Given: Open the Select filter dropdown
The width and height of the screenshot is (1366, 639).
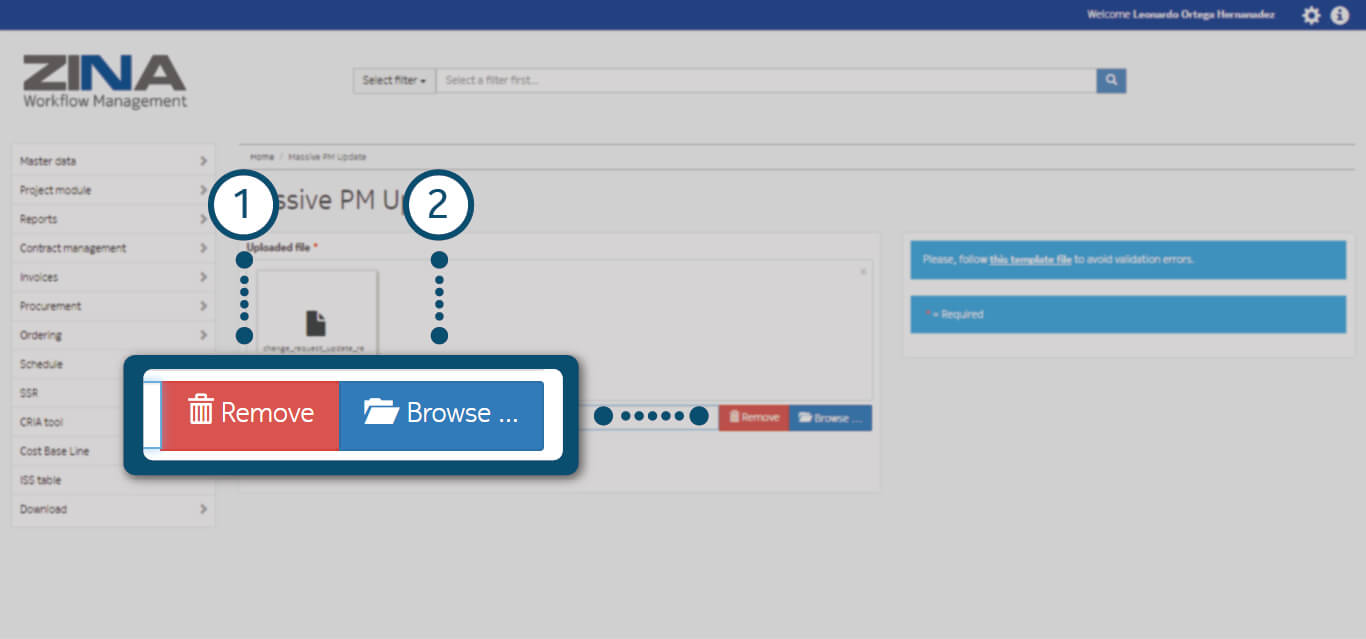Looking at the screenshot, I should pos(394,80).
